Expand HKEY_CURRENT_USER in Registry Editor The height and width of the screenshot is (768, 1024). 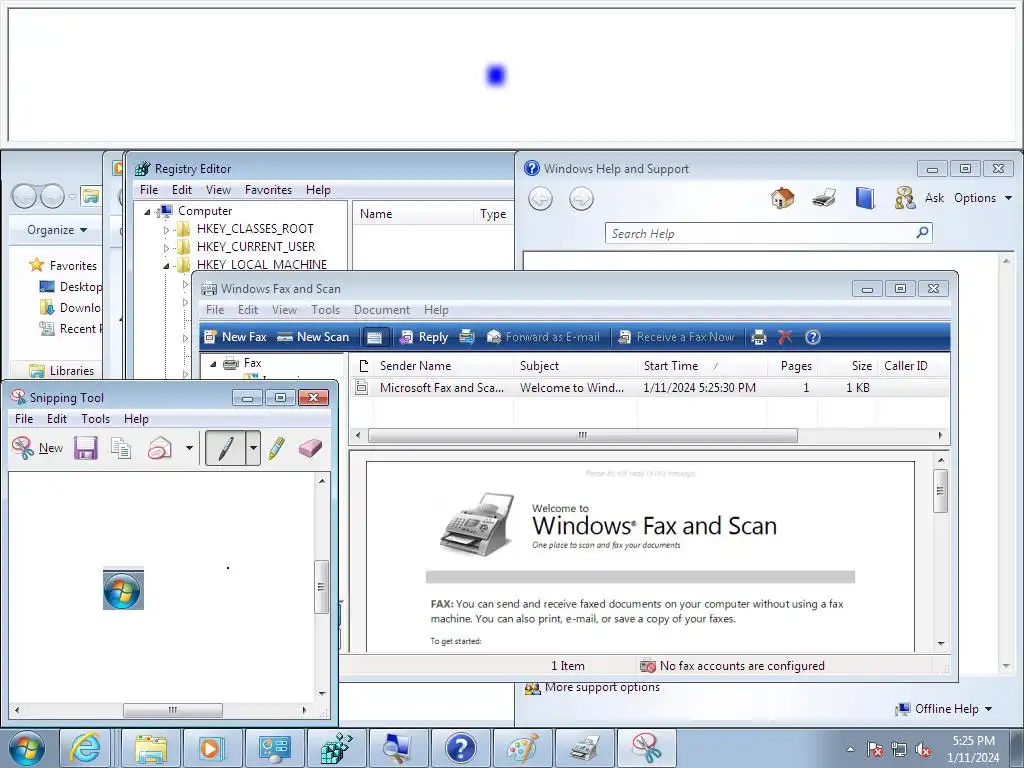click(x=166, y=248)
